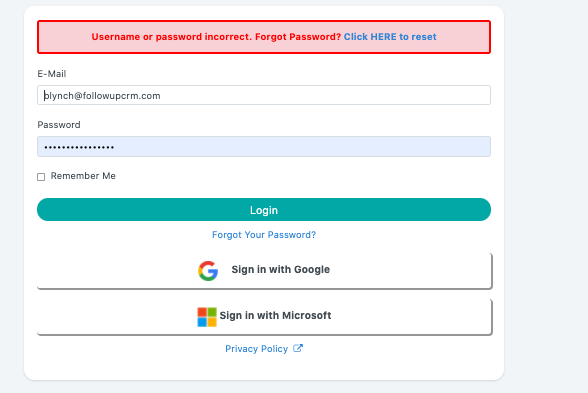
Task: Click HERE to reset link in error banner
Action: click(x=390, y=37)
